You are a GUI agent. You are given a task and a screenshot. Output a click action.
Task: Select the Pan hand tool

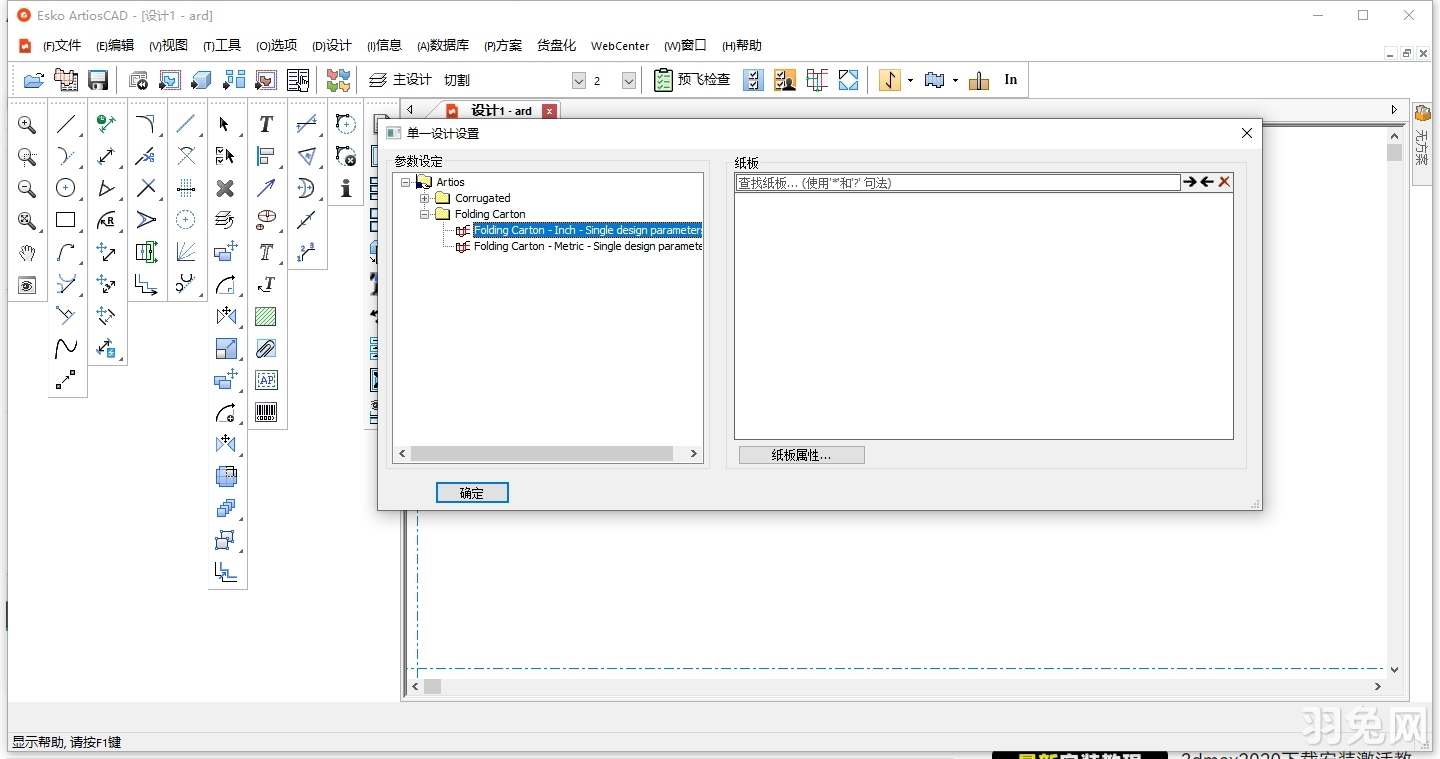[x=28, y=253]
